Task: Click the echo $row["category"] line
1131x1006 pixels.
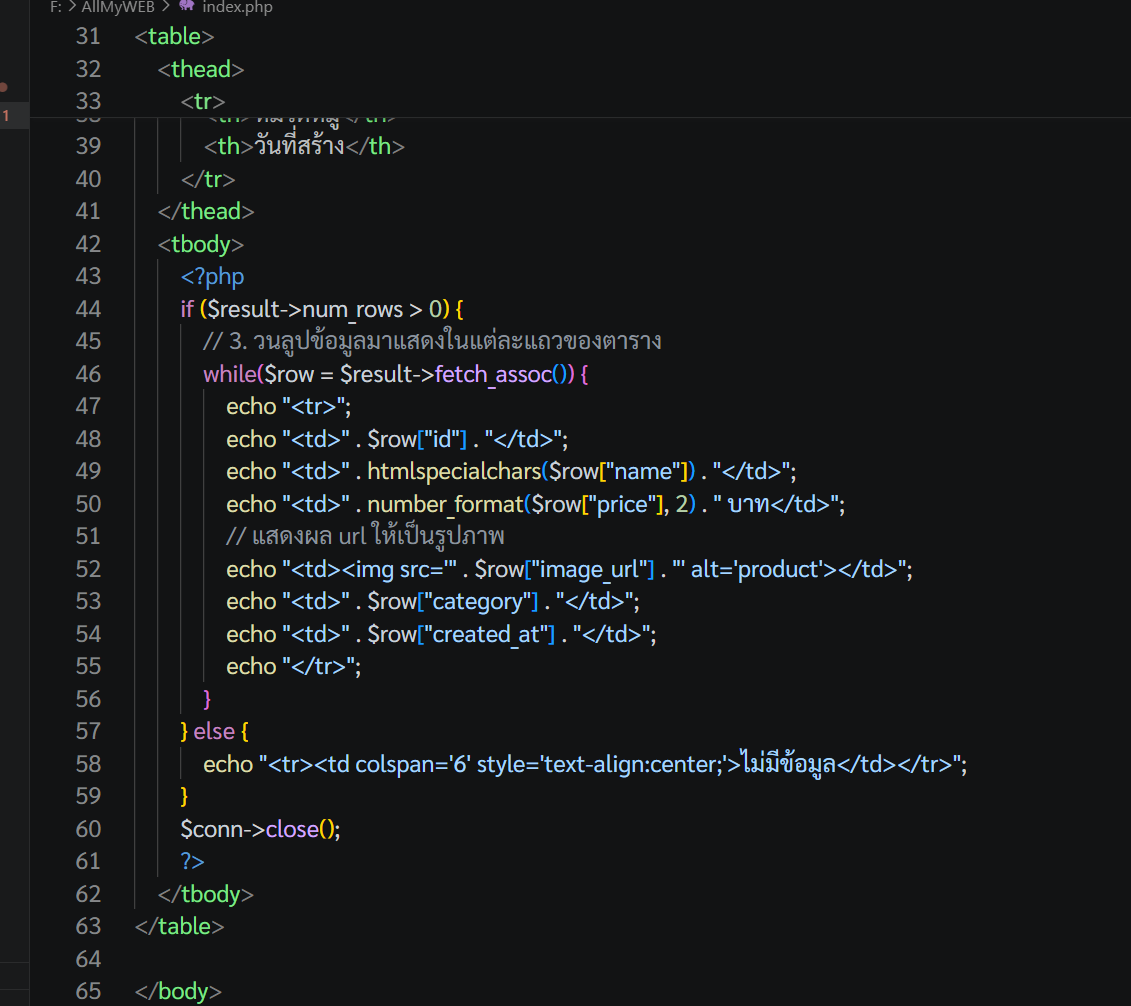Action: click(433, 601)
